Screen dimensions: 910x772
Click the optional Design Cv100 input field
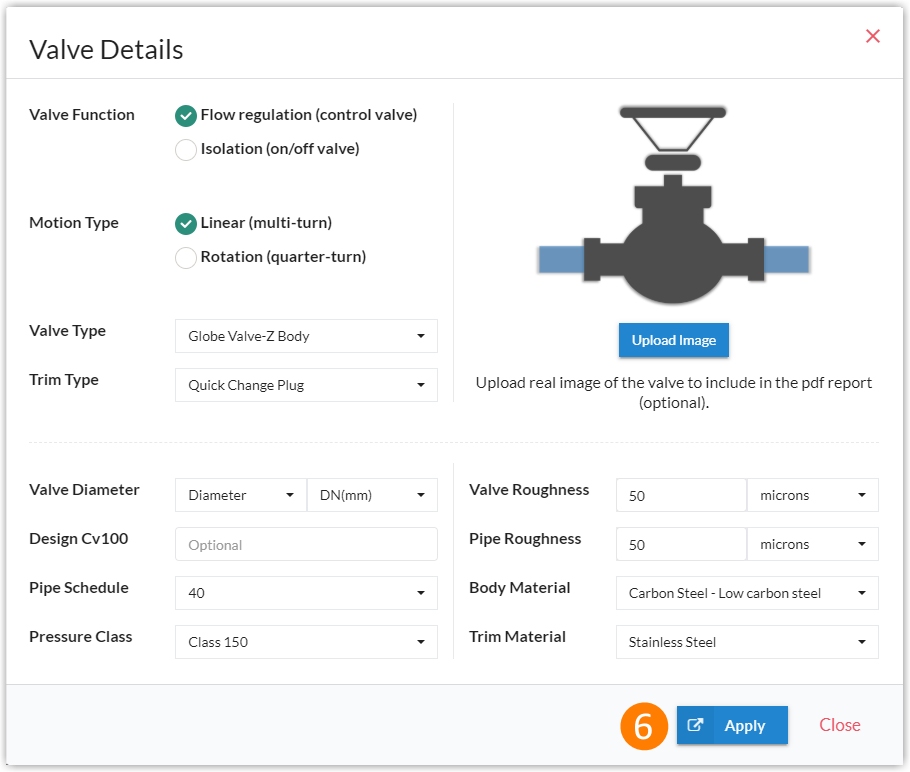pos(305,544)
